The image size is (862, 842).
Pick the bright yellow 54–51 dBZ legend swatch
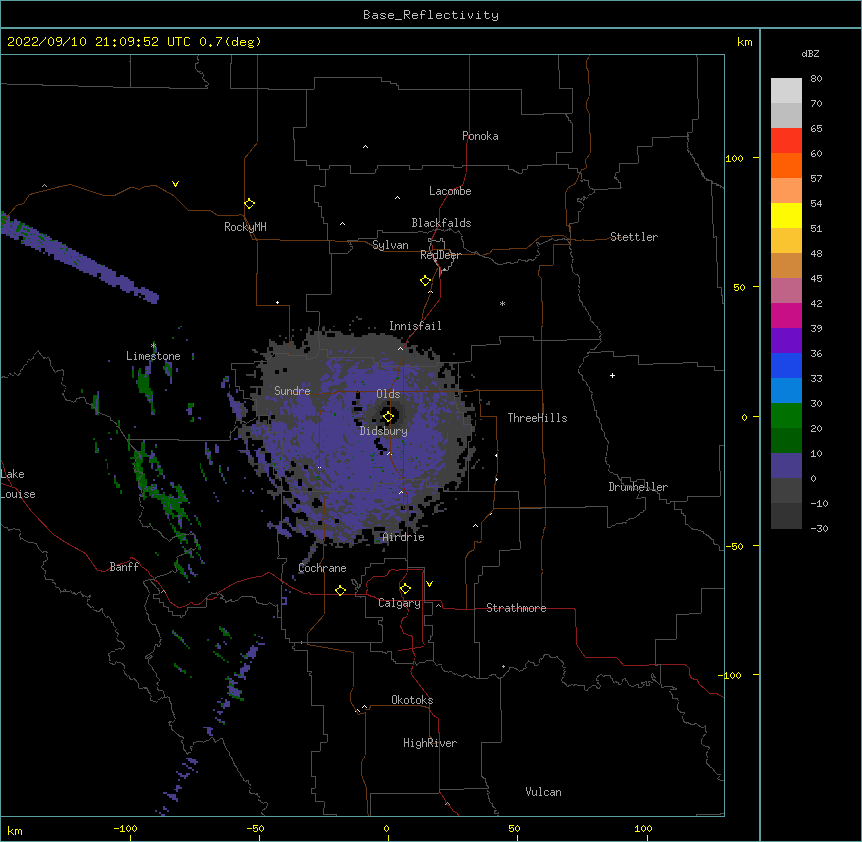786,215
